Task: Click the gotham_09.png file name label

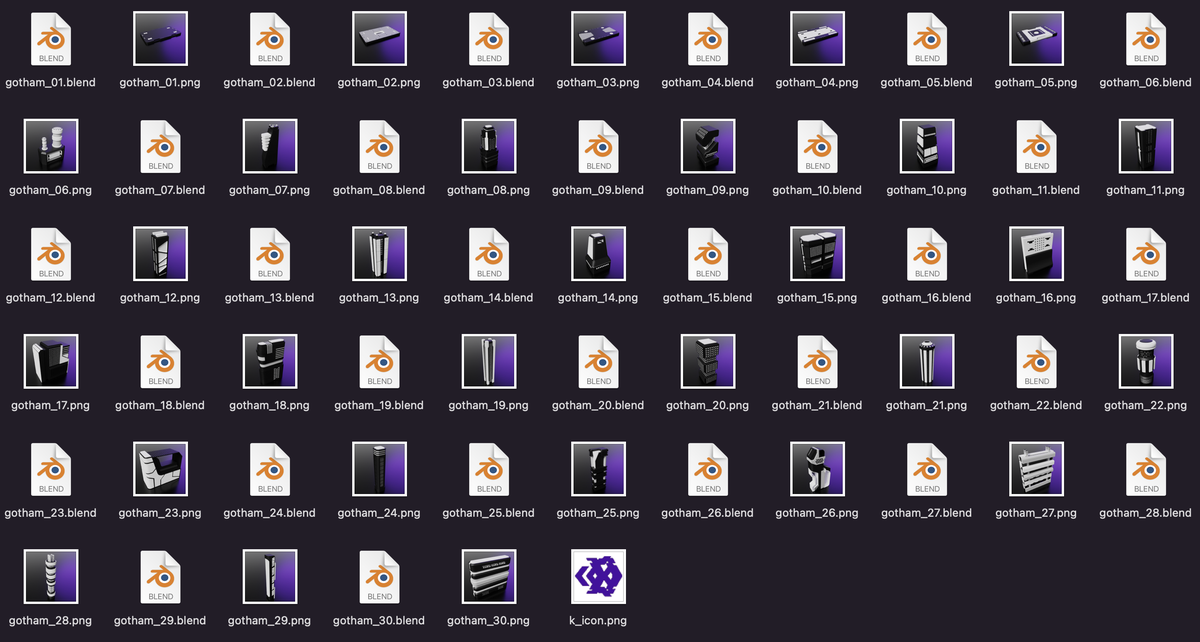Action: coord(707,190)
